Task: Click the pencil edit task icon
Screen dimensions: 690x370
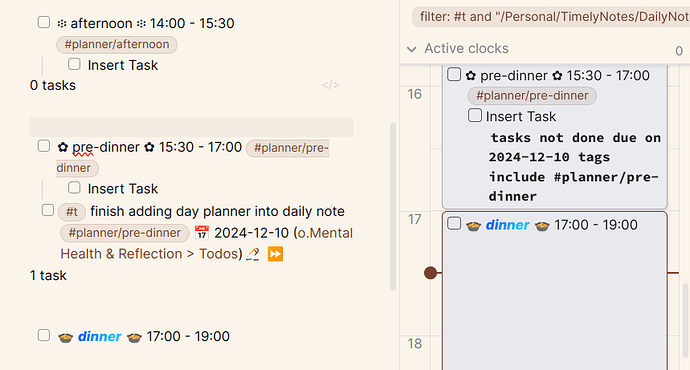Action: click(x=253, y=254)
